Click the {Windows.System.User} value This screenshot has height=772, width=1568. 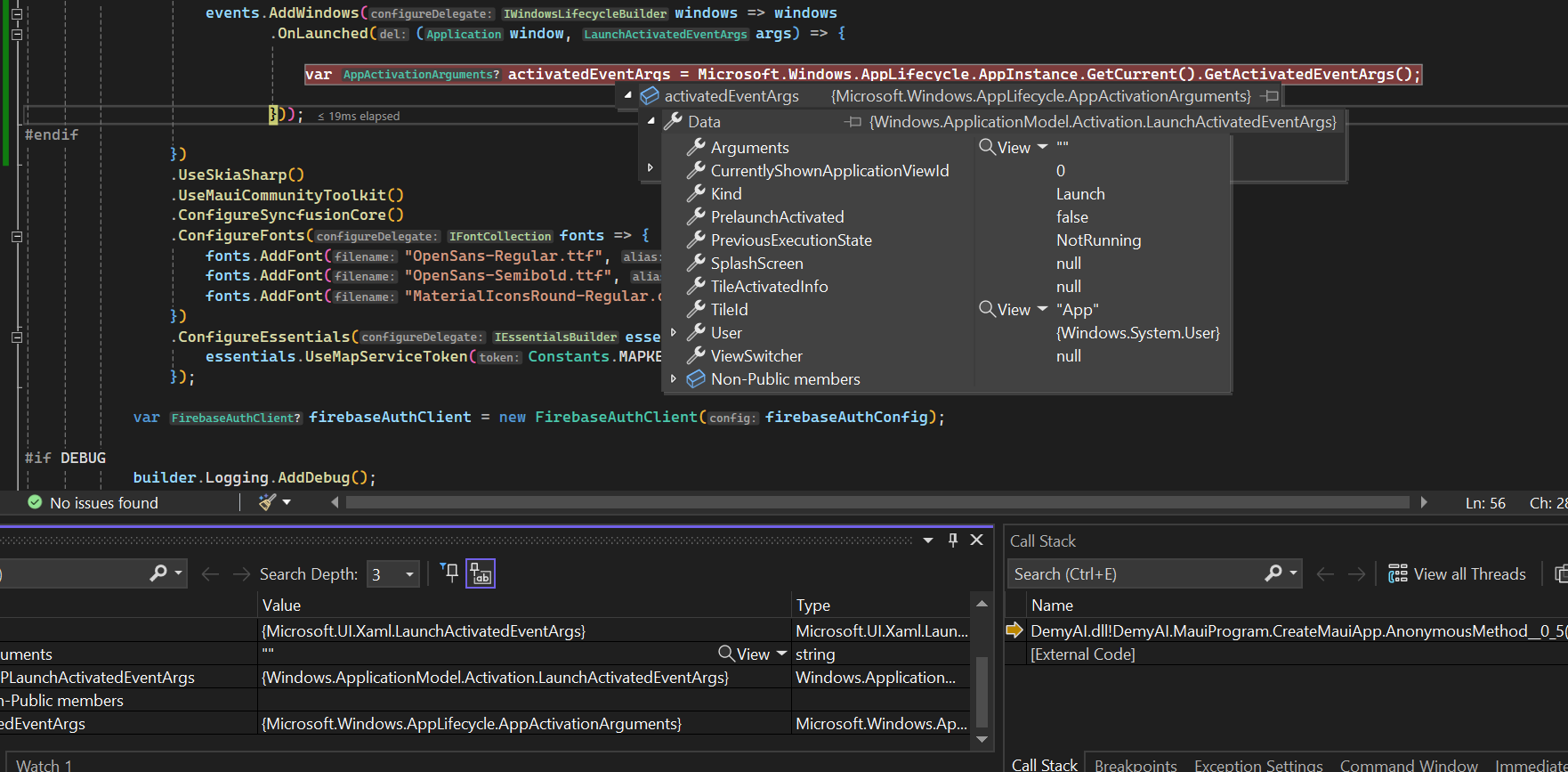pos(1137,333)
